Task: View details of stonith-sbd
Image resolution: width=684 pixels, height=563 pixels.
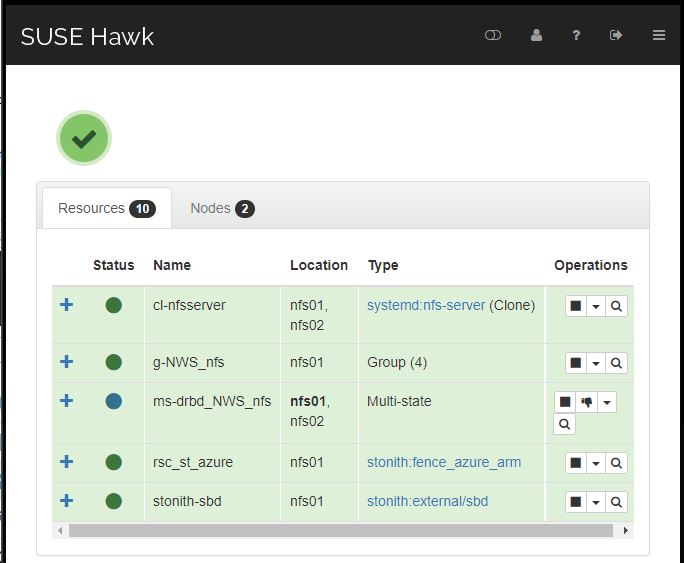Action: tap(616, 502)
